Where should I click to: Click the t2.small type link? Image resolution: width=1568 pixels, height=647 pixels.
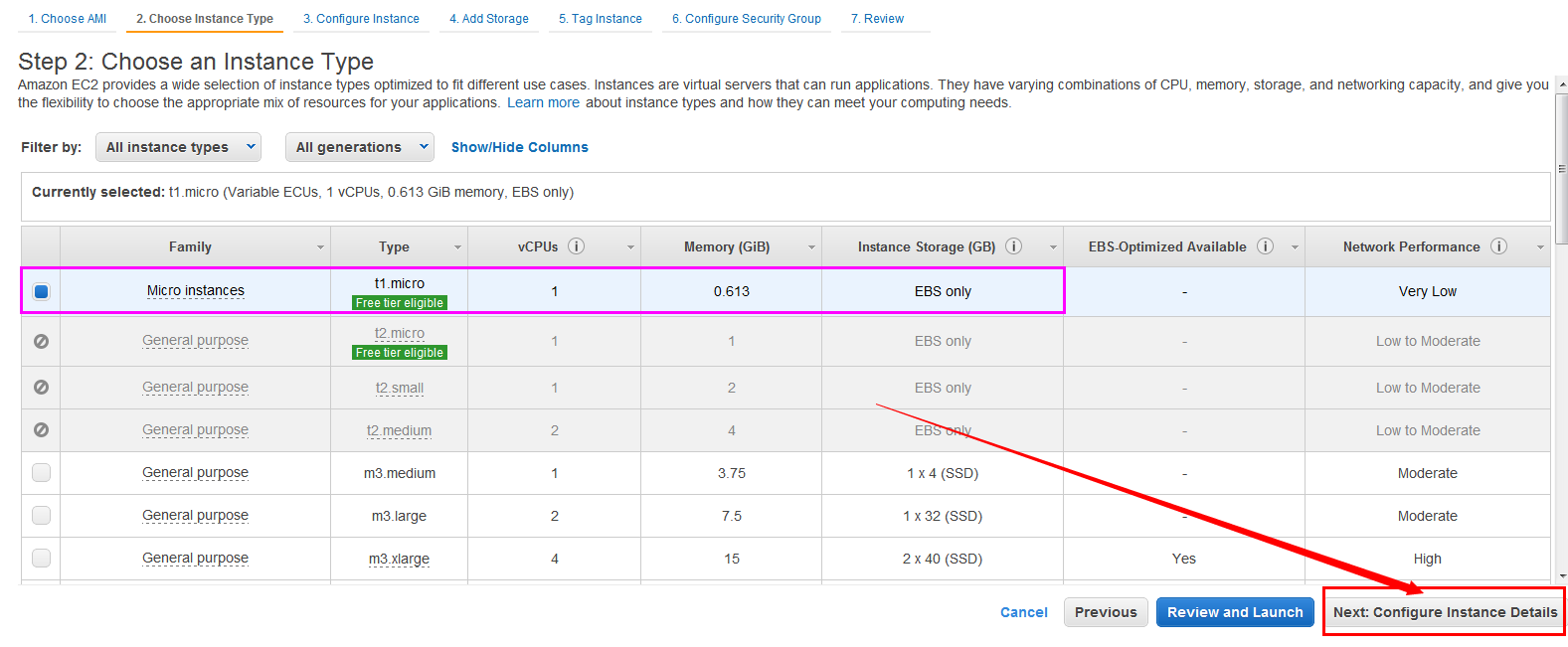[x=400, y=388]
